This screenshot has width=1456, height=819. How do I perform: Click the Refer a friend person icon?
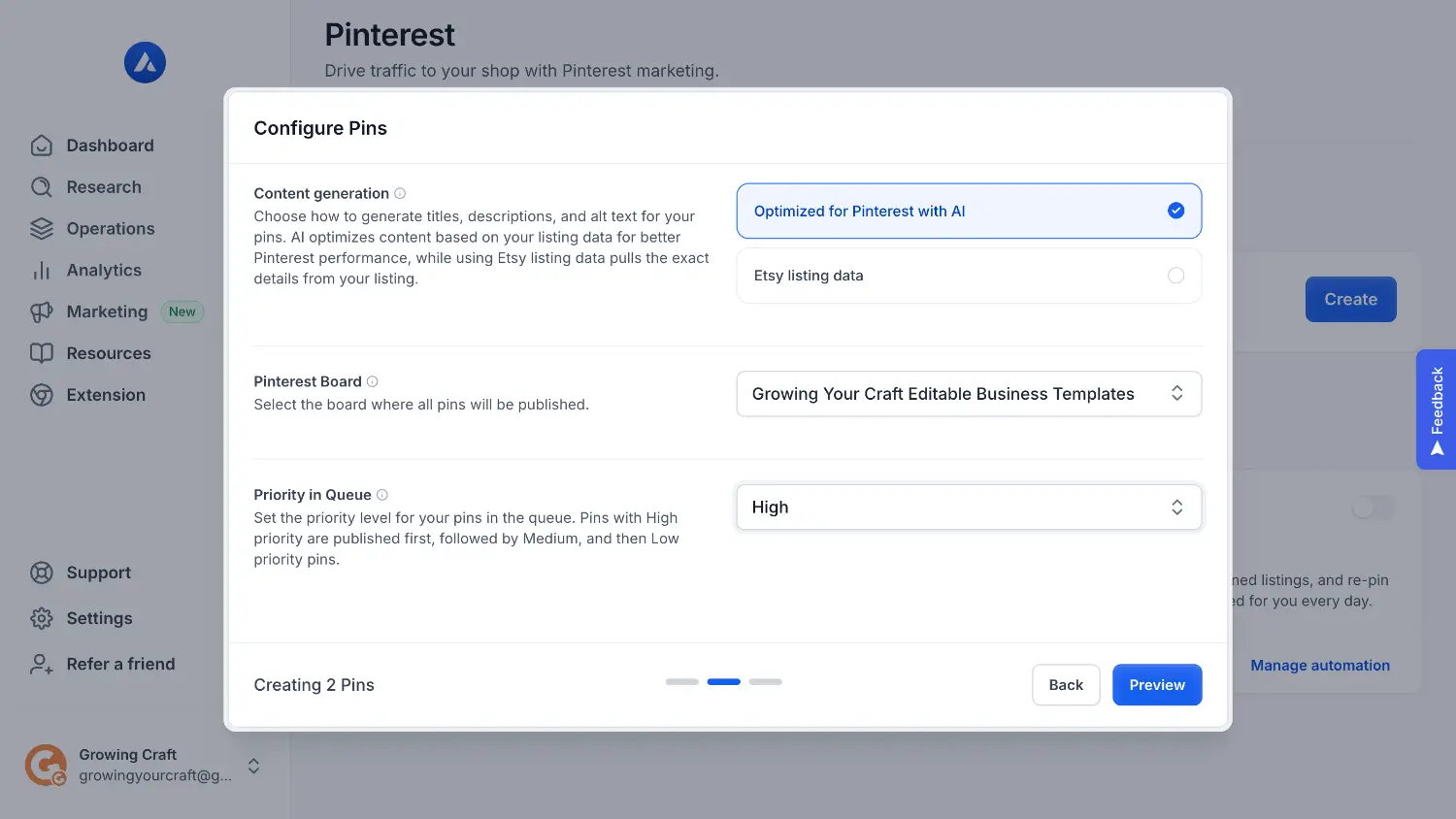point(42,664)
